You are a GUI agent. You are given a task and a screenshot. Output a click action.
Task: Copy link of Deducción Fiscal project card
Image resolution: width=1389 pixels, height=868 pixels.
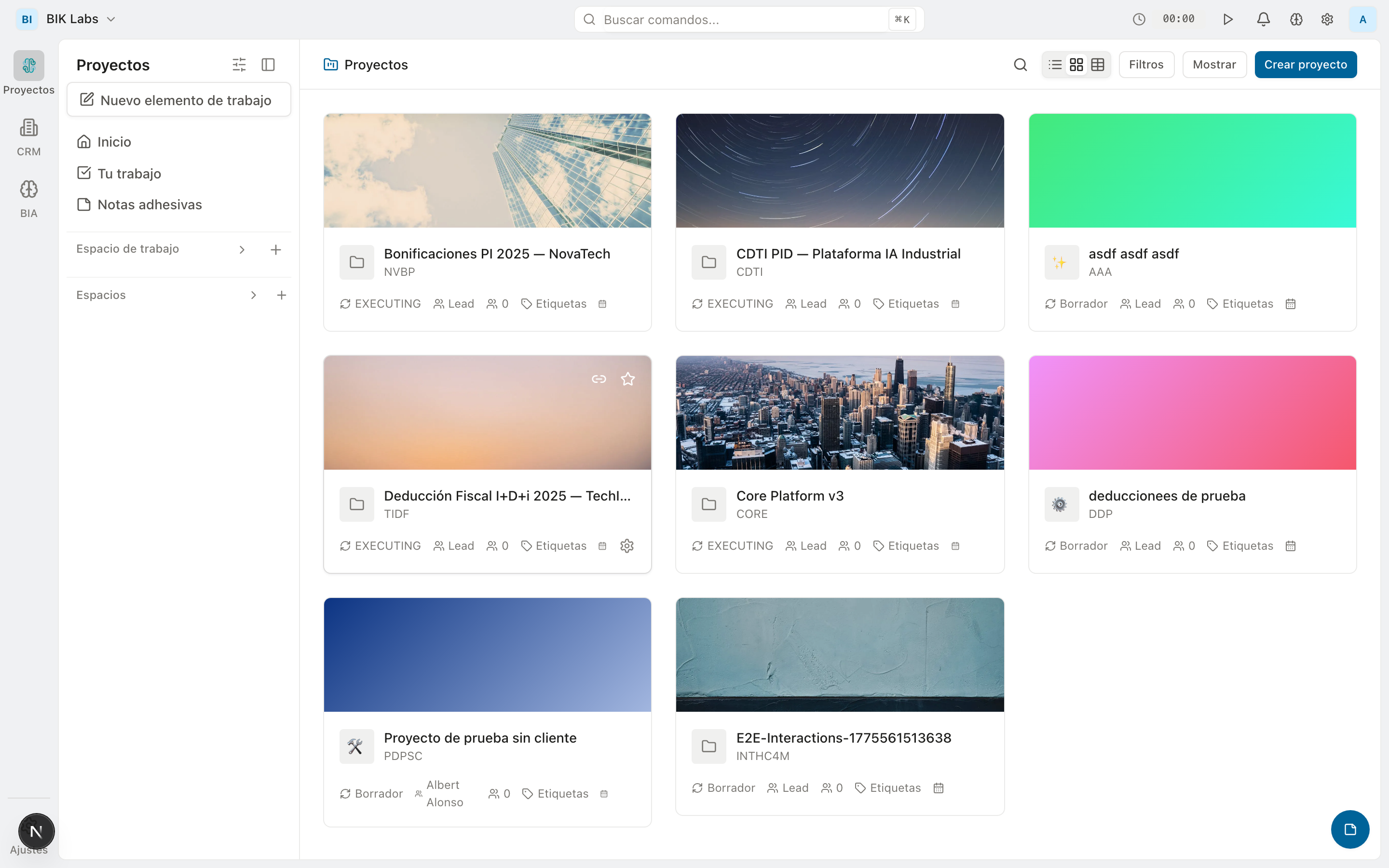point(599,379)
